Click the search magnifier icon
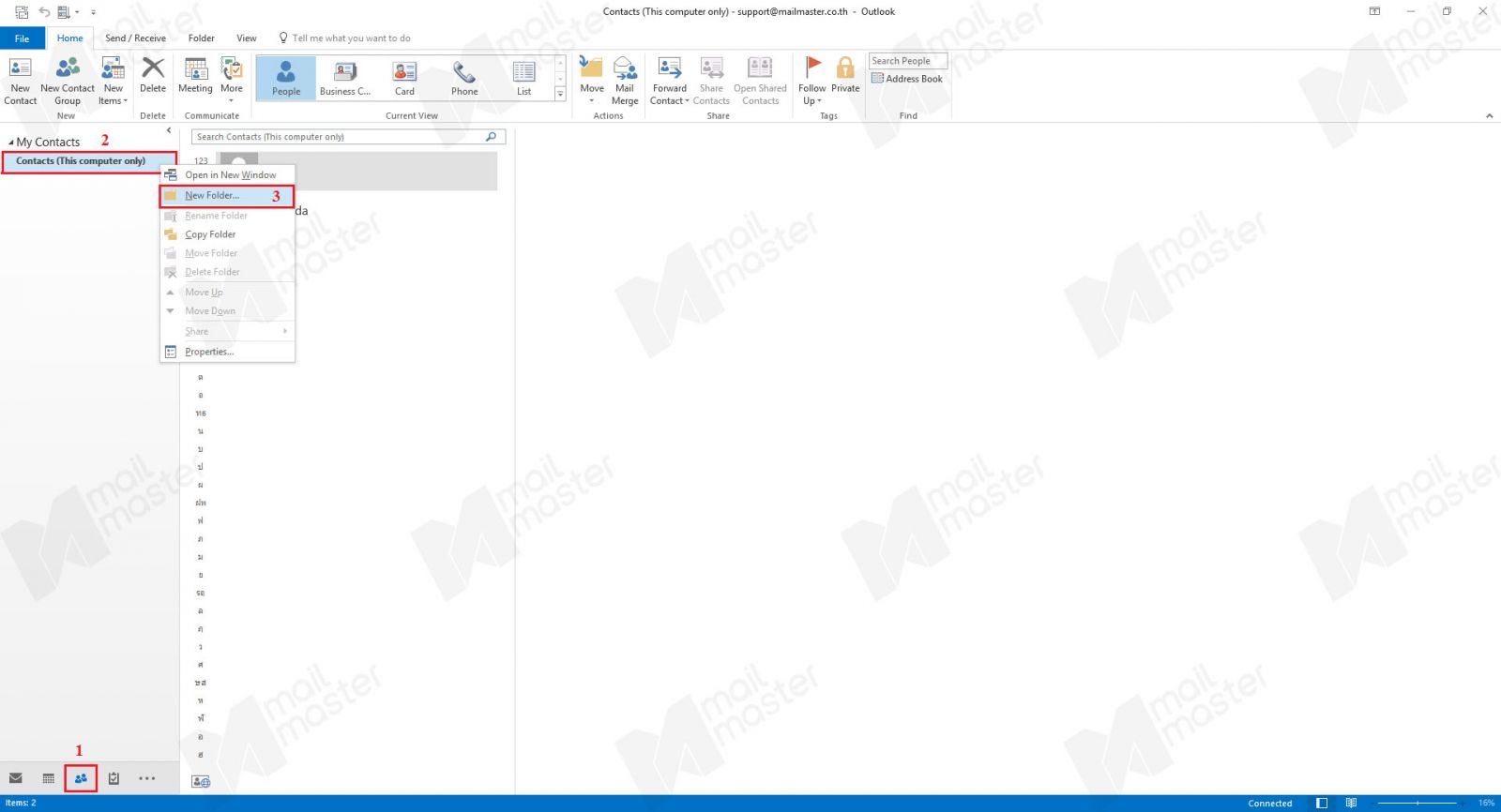 (491, 137)
